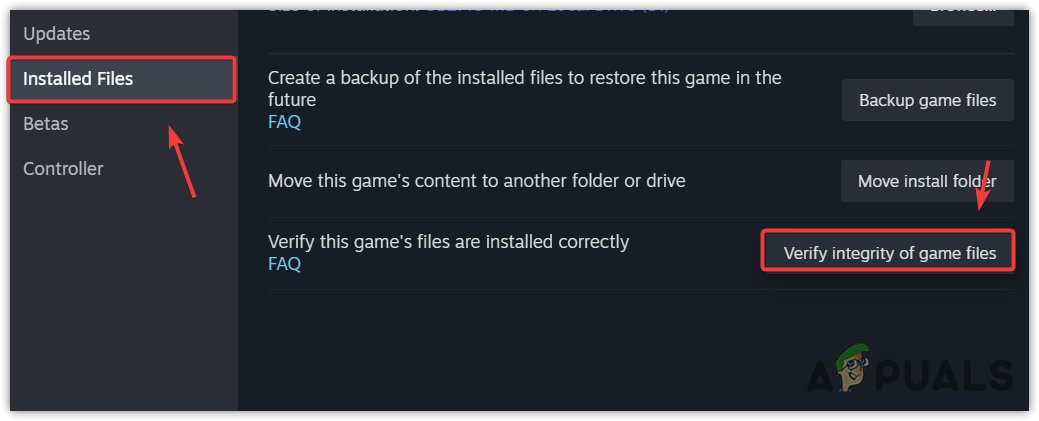Open the Updates section in the sidebar

tap(57, 34)
